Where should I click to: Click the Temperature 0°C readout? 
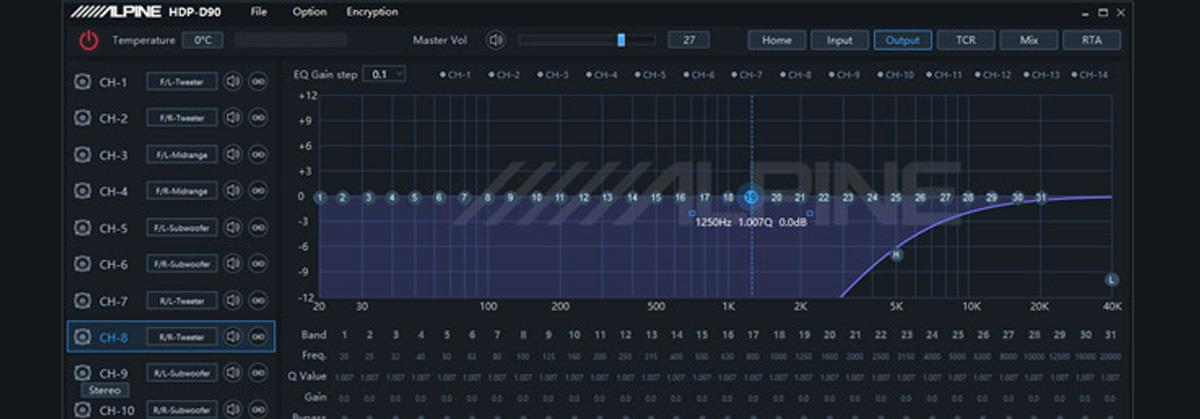point(203,40)
